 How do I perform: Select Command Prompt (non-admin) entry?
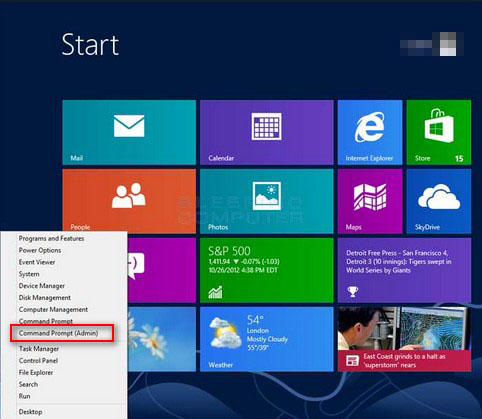(46, 321)
